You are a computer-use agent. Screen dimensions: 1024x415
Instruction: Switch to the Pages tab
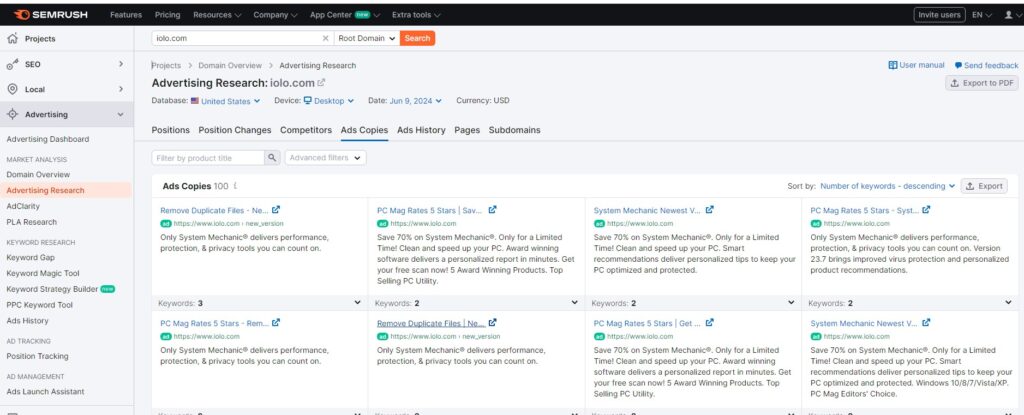pos(468,130)
